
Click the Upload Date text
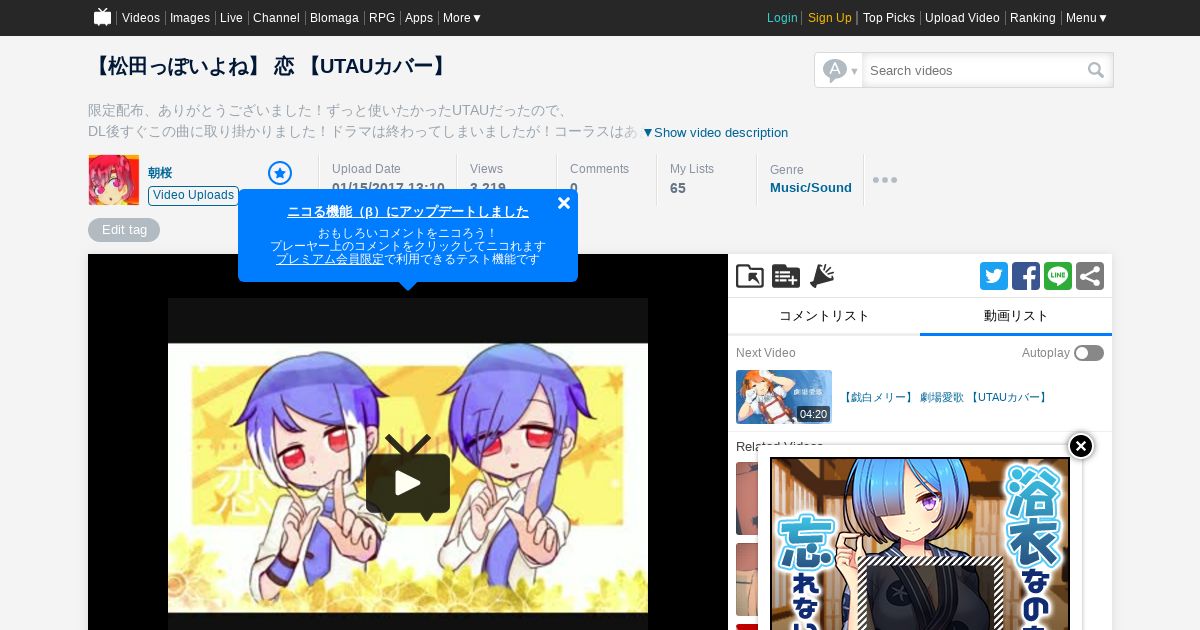pyautogui.click(x=366, y=169)
